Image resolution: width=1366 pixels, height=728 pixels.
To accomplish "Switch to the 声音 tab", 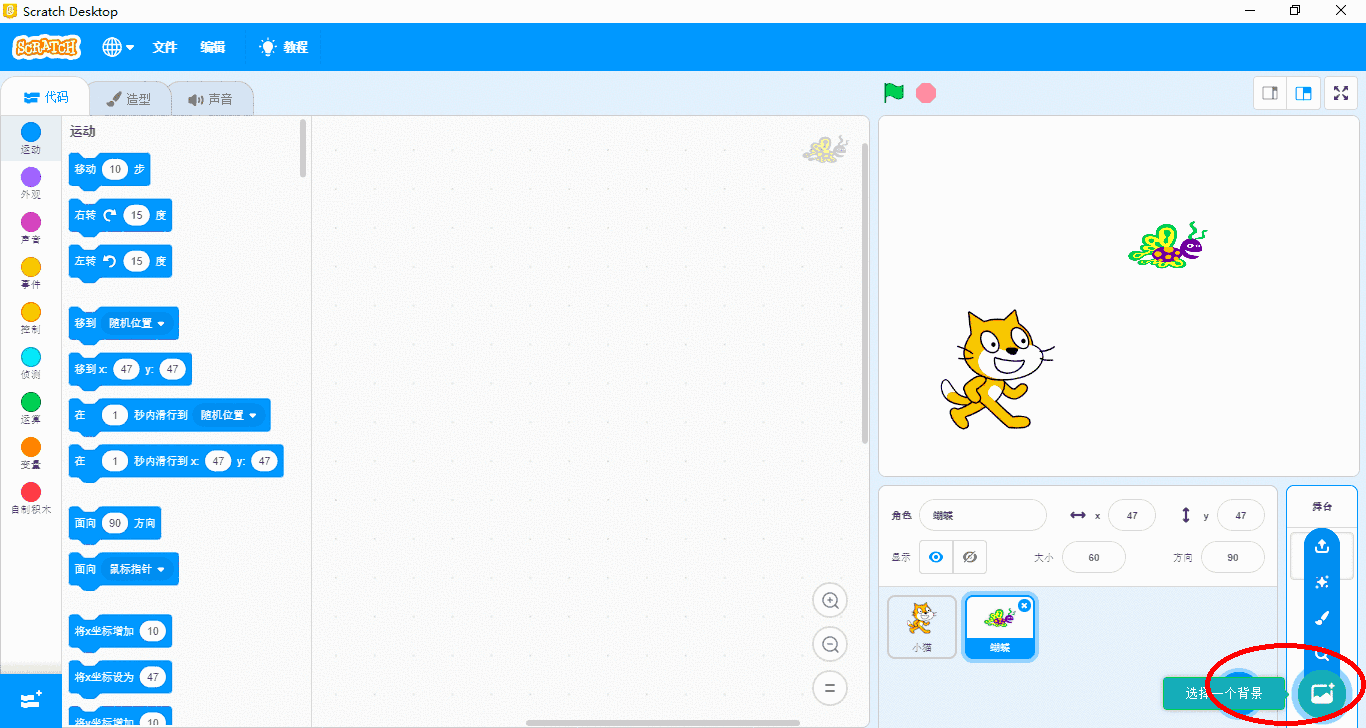I will pos(210,99).
